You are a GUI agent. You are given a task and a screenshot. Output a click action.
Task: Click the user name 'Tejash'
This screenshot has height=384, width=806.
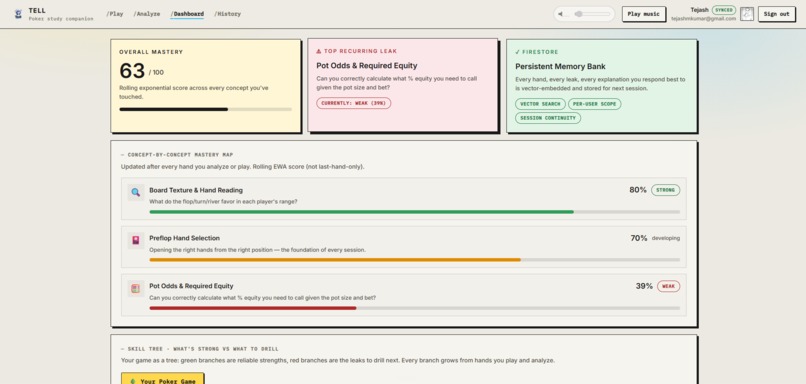tap(700, 10)
